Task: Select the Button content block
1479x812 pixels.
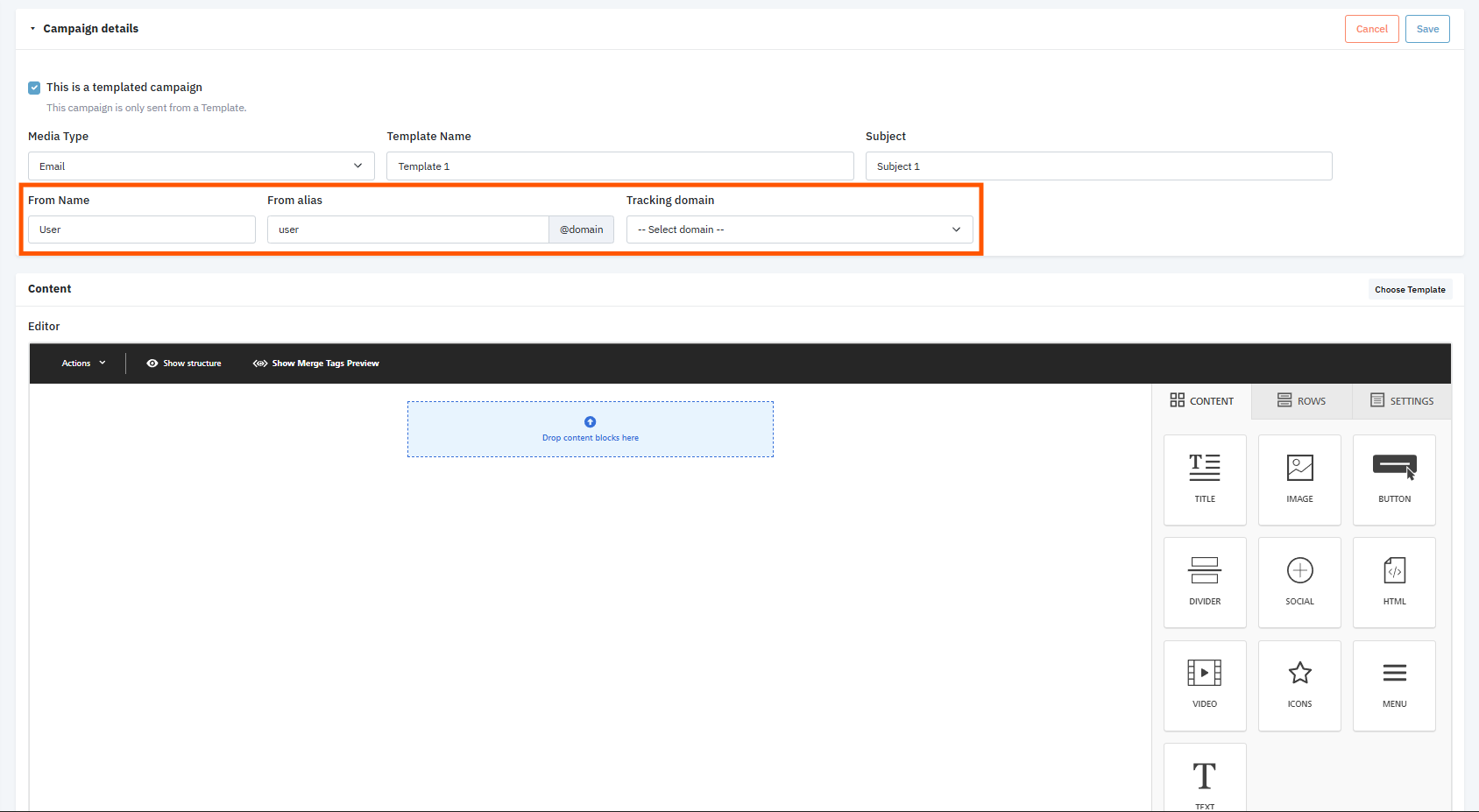Action: (1394, 479)
